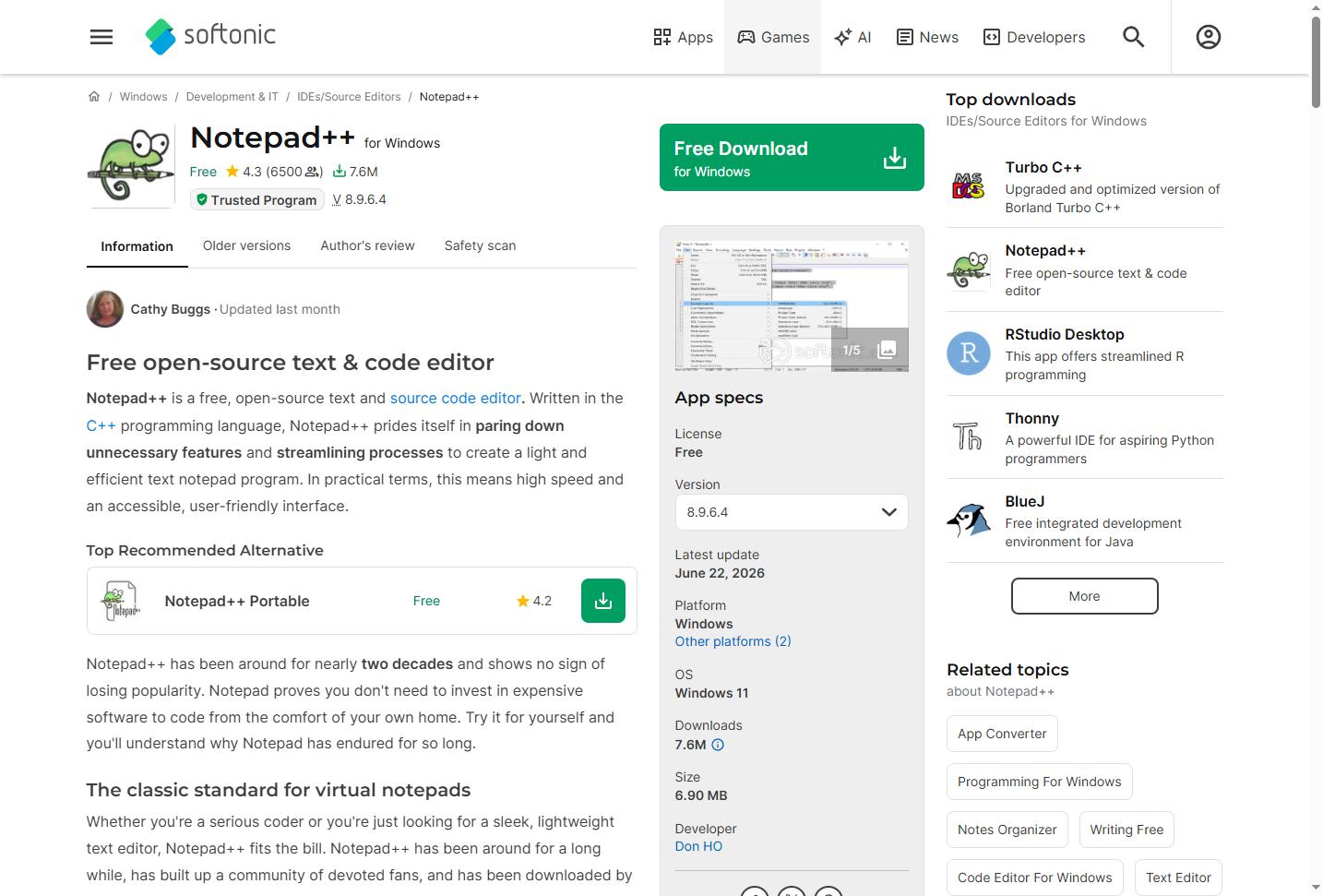Viewport: 1323px width, 896px height.
Task: Open the screenshot gallery image icon
Action: [887, 349]
